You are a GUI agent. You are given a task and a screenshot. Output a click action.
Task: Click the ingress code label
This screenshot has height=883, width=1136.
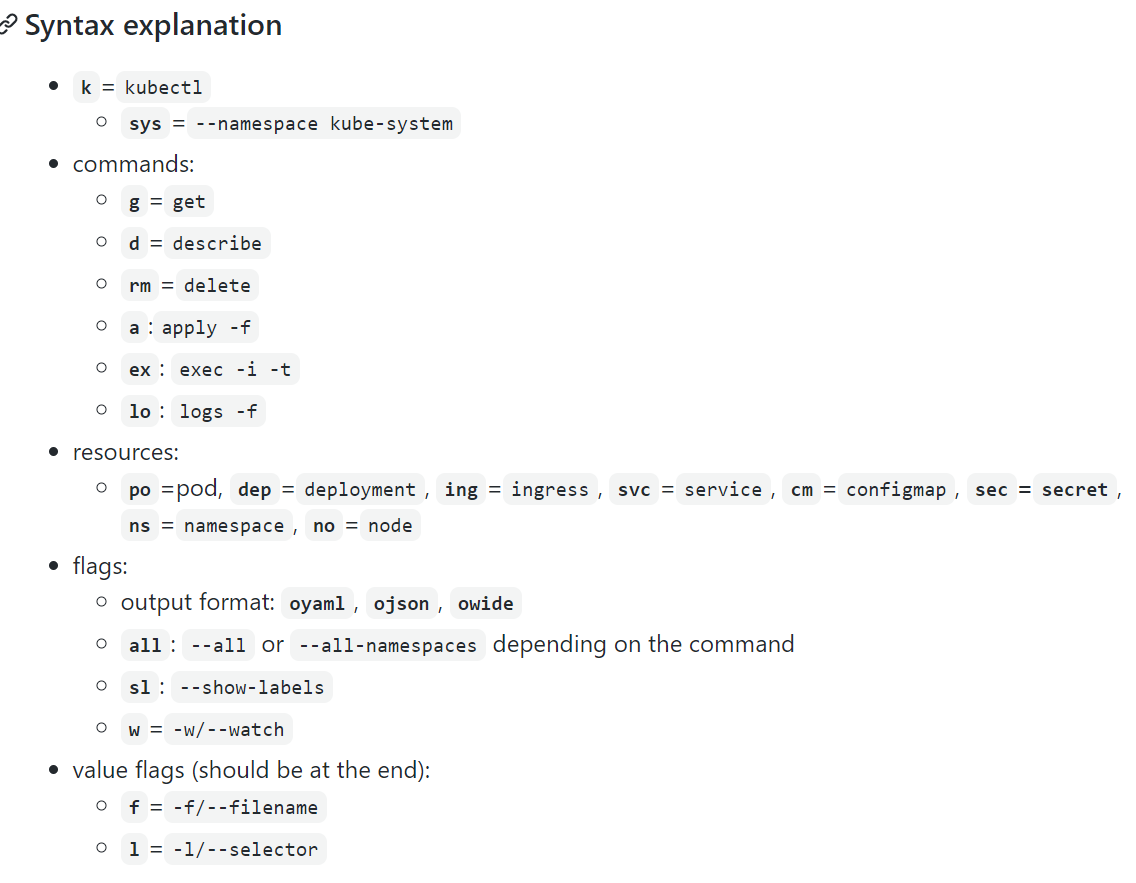(x=550, y=490)
